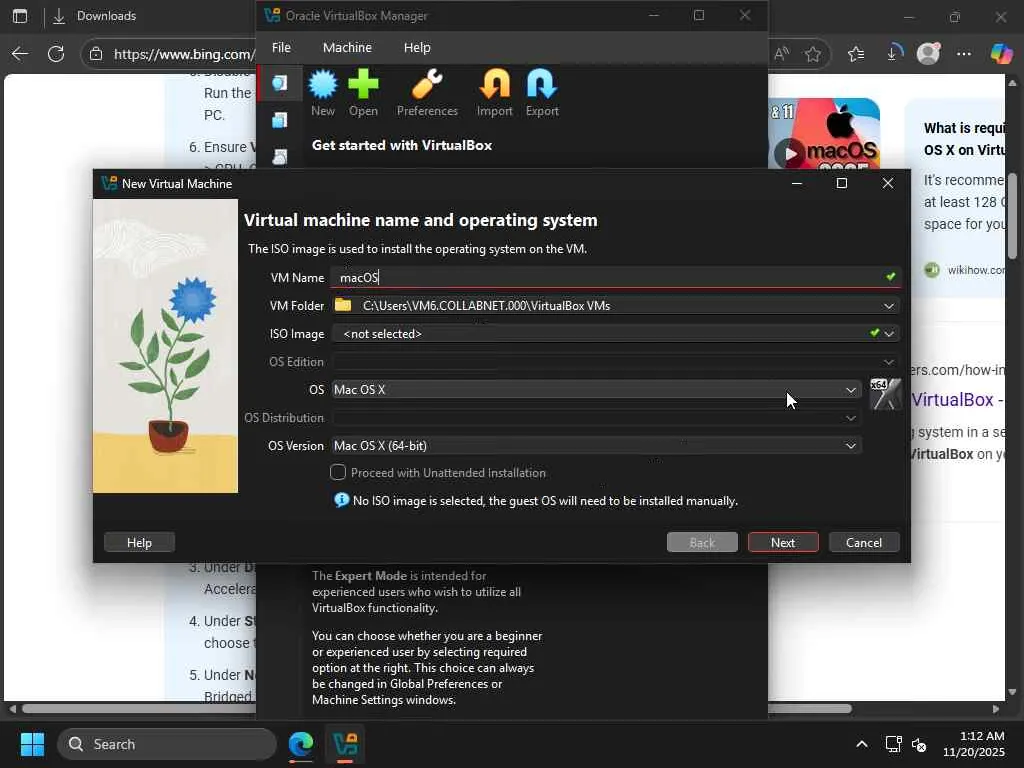Screen dimensions: 1024x768
Task: Click the New machine icon in VirtualBox Manager
Action: pos(323,93)
